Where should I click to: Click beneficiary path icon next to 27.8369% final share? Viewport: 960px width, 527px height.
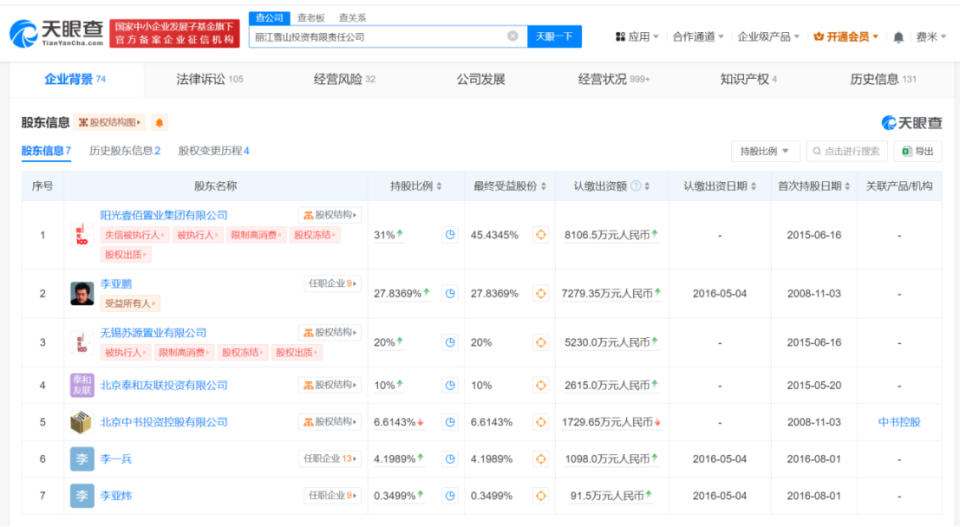point(541,293)
